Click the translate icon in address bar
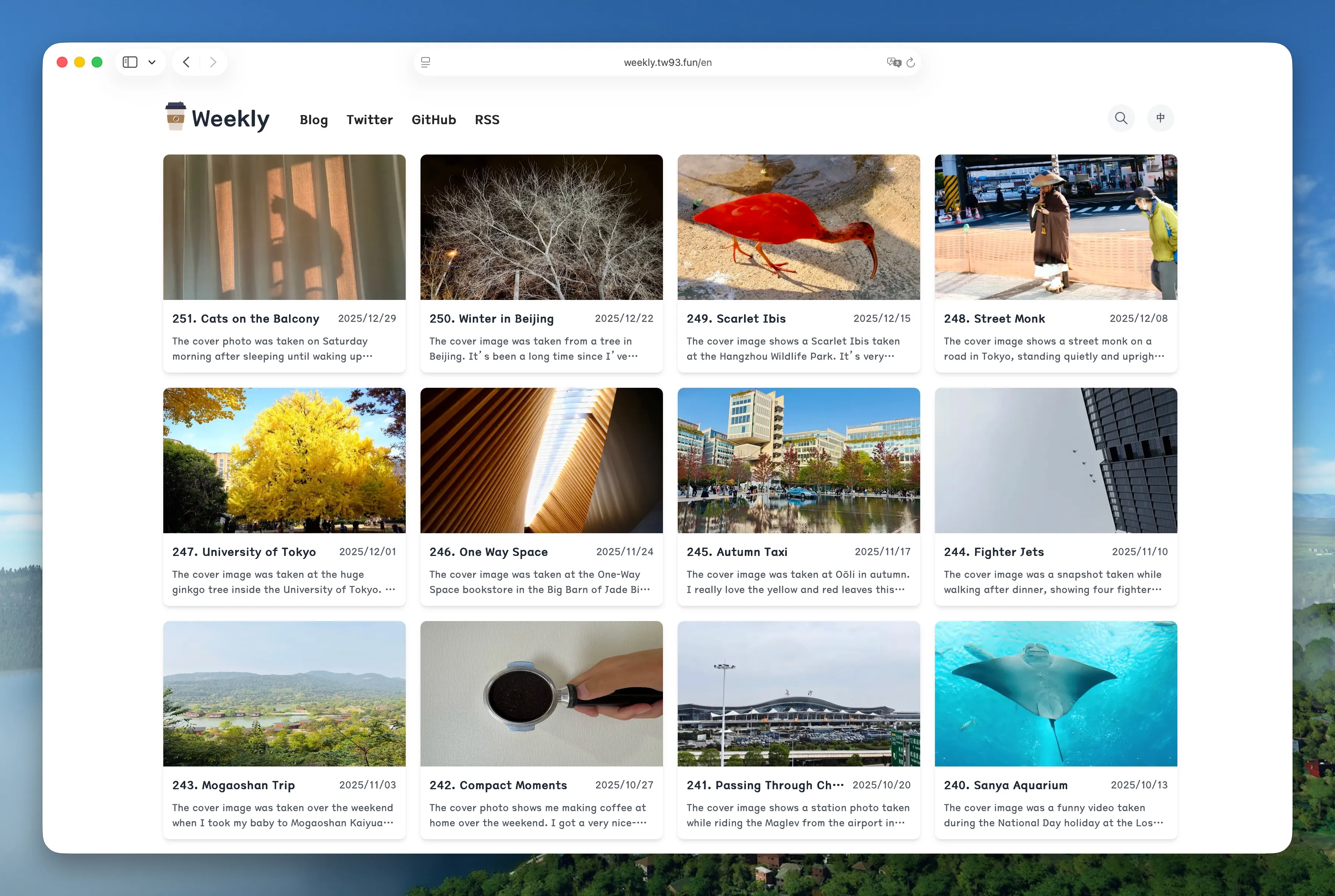Screen dimensions: 1335x896 tap(893, 62)
